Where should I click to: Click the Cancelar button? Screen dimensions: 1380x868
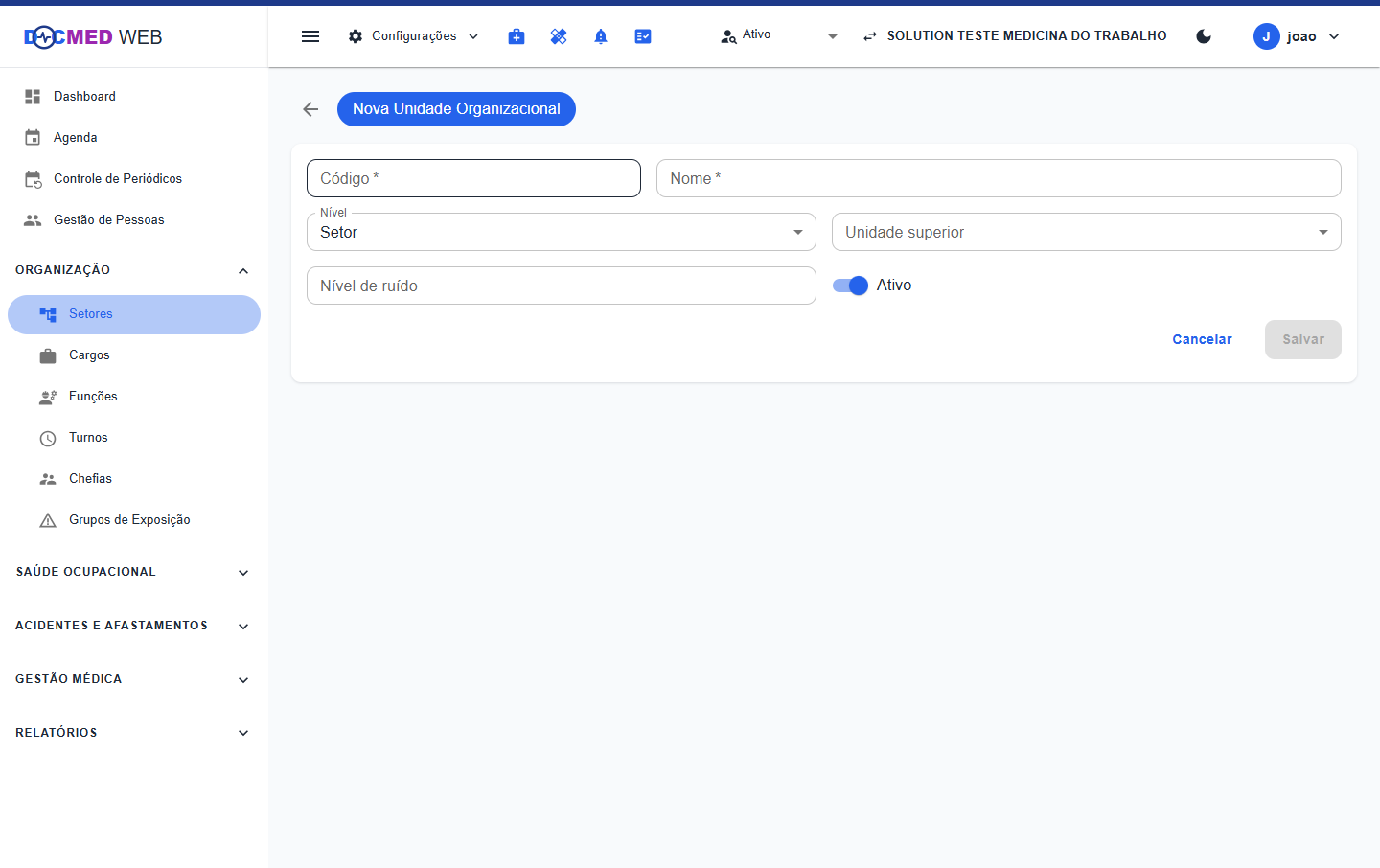click(1203, 340)
